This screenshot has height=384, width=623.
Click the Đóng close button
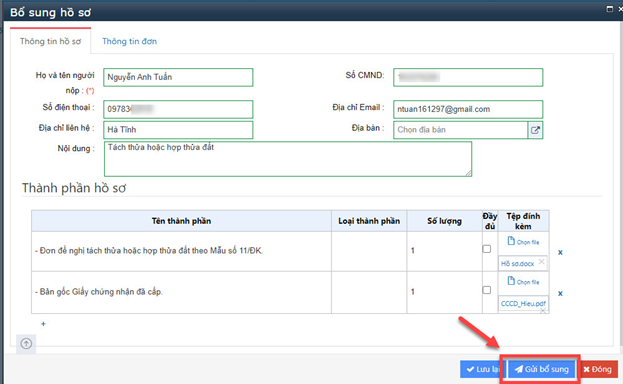598,369
